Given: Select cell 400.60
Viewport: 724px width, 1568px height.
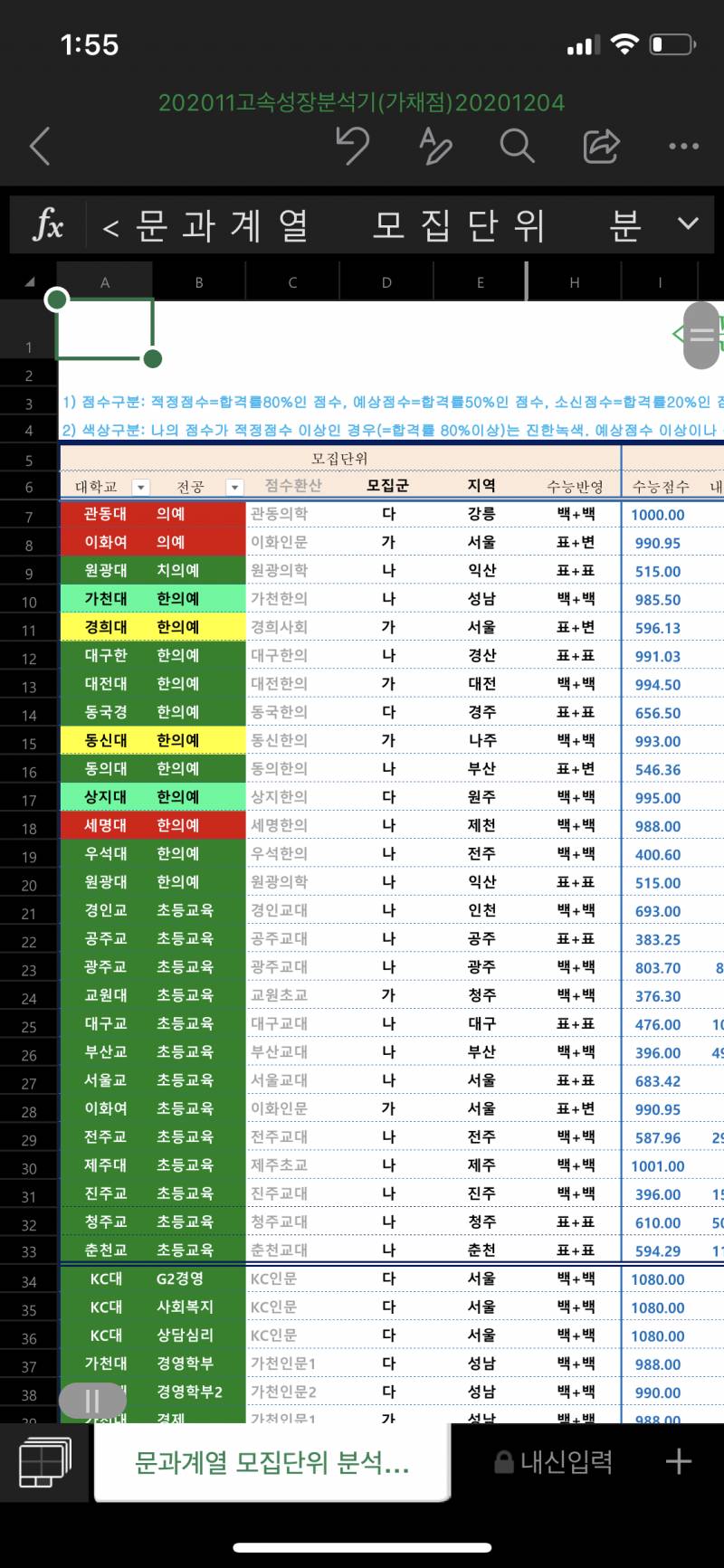Looking at the screenshot, I should [658, 854].
